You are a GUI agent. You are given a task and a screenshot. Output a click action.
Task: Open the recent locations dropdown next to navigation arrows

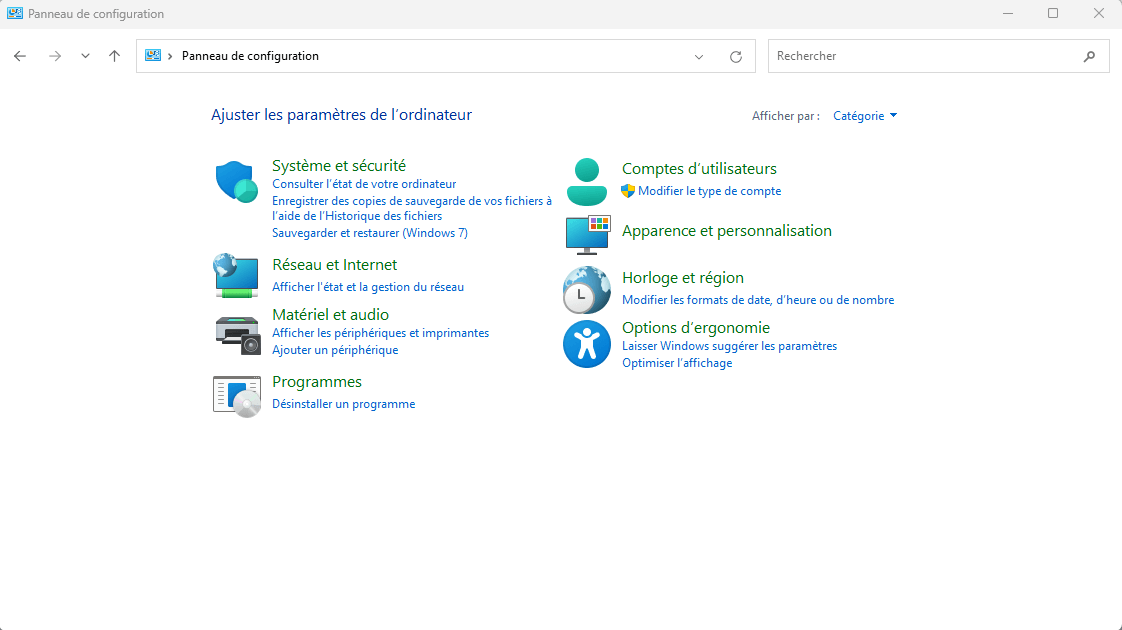85,56
